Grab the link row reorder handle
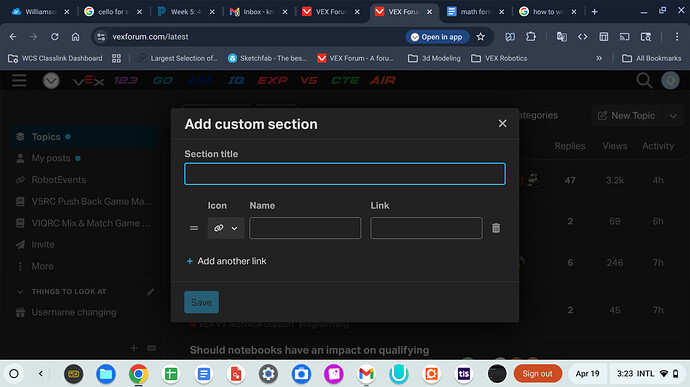 pyautogui.click(x=194, y=228)
